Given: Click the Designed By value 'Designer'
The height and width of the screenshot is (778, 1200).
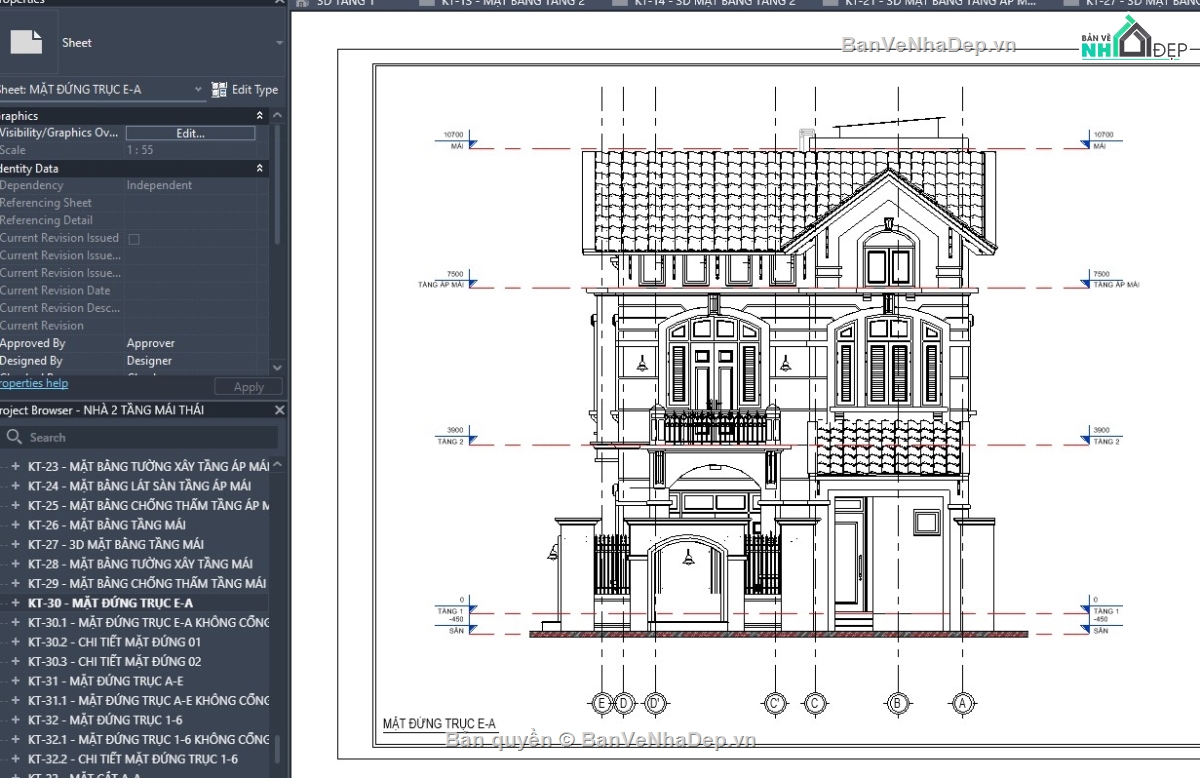Looking at the screenshot, I should point(149,361).
